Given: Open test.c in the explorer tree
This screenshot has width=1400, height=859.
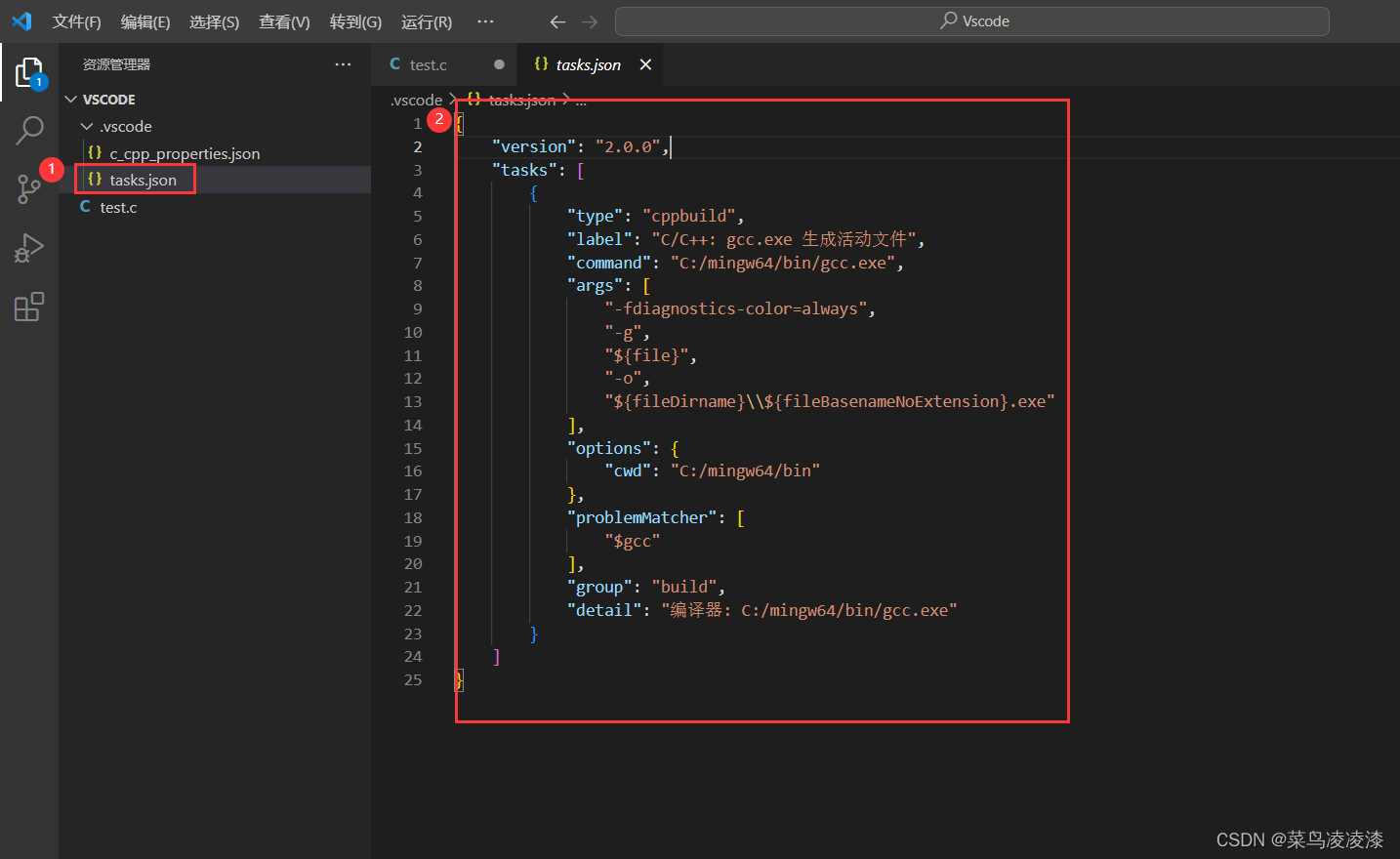Looking at the screenshot, I should [118, 207].
